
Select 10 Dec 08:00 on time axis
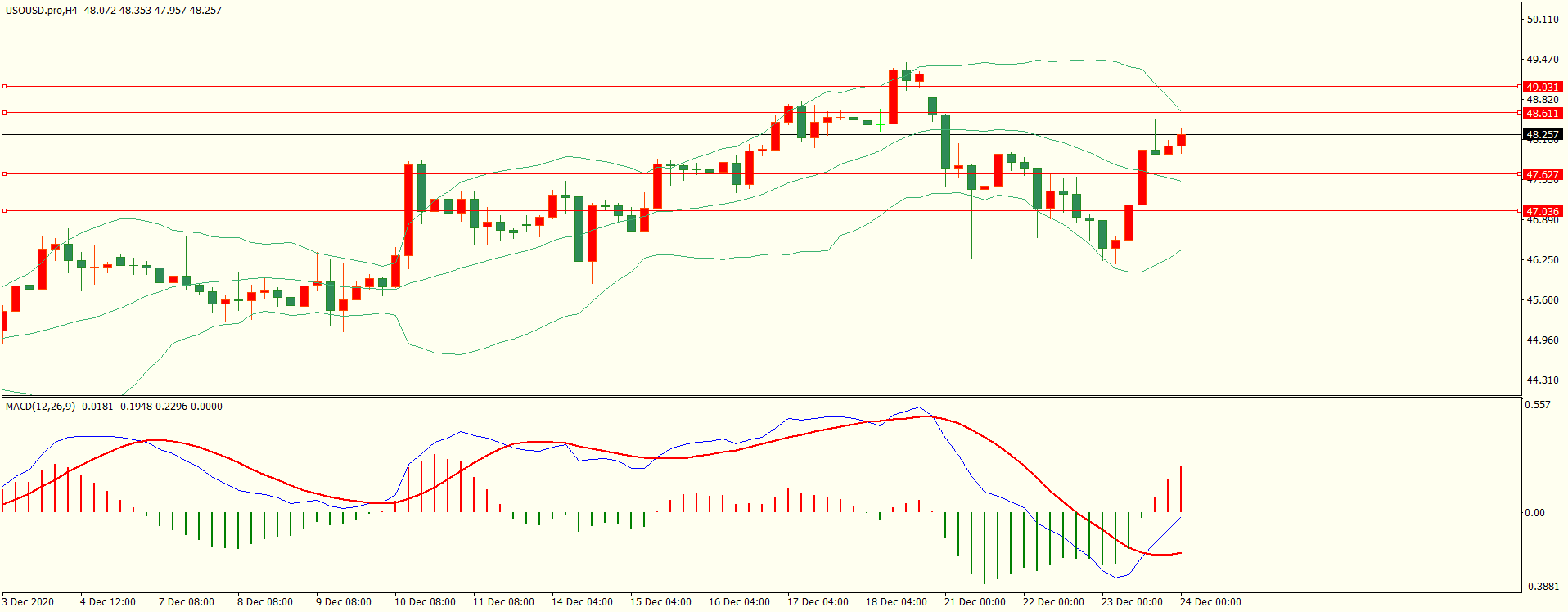click(x=425, y=601)
